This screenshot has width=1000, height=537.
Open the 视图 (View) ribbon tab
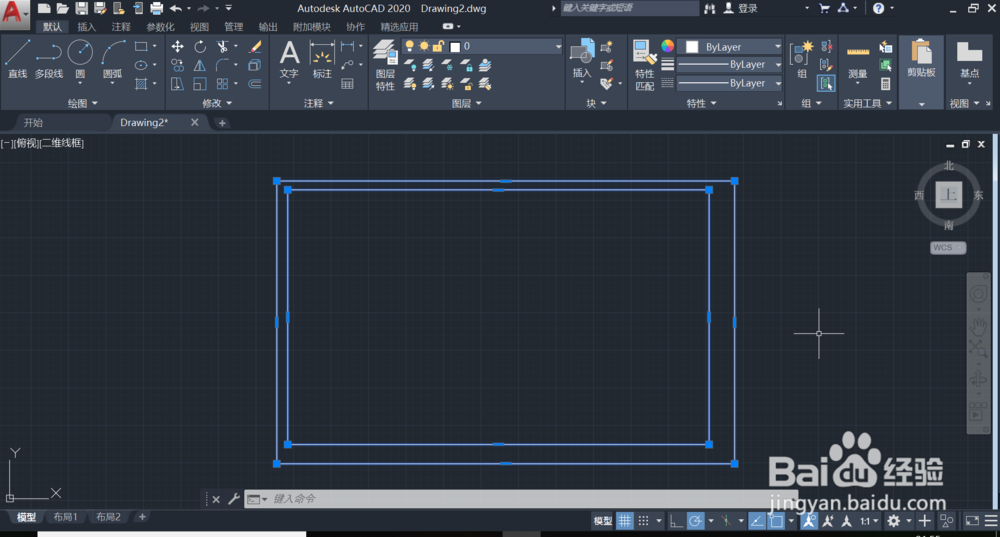(x=199, y=27)
